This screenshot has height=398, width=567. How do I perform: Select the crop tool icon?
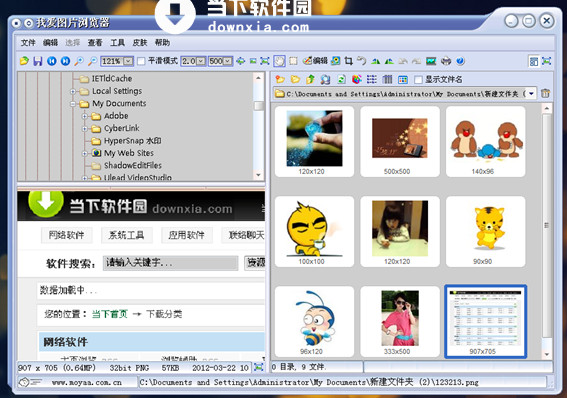point(349,61)
